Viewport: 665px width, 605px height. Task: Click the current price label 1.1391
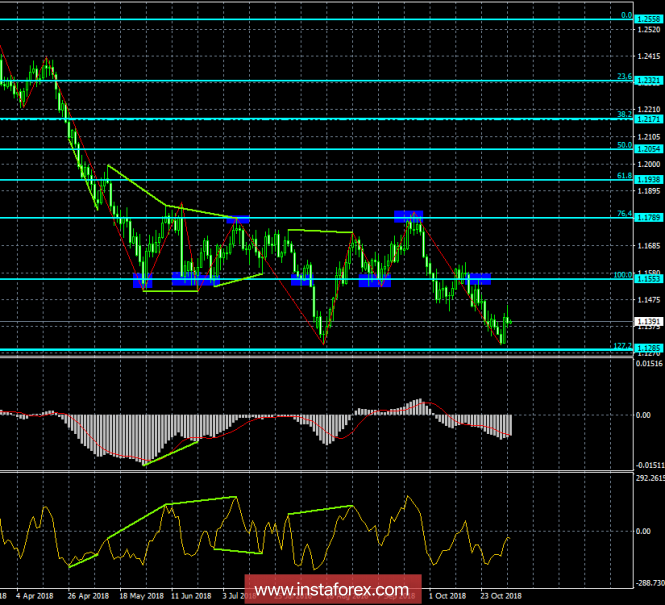(646, 321)
